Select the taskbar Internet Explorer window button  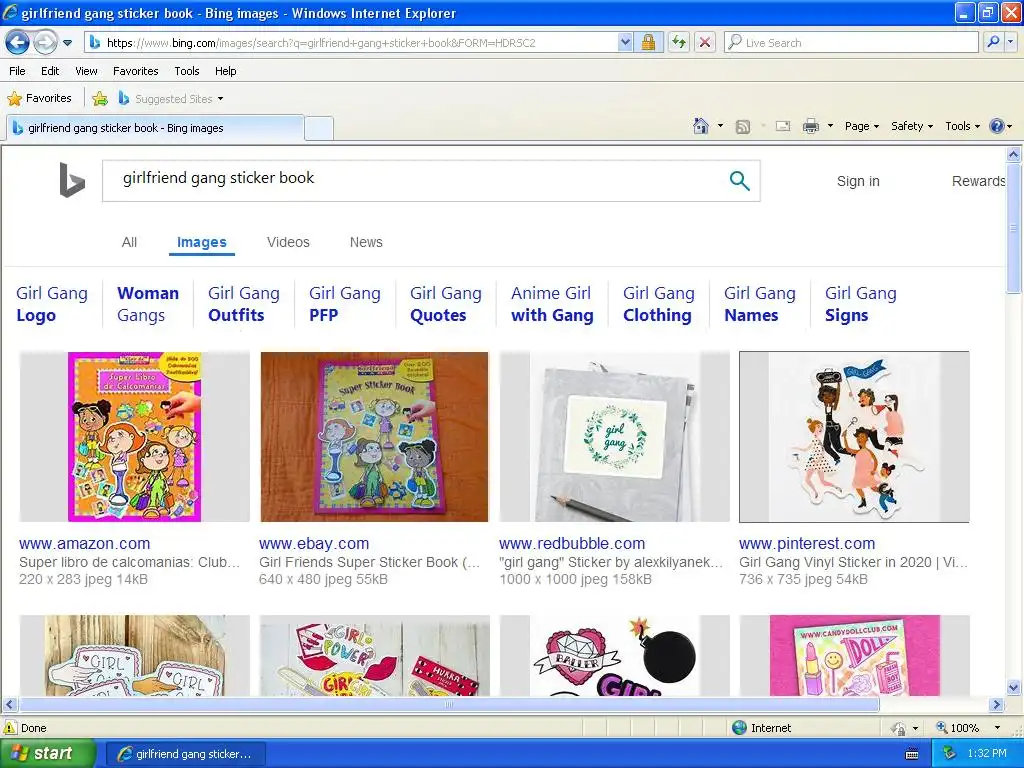click(x=185, y=754)
